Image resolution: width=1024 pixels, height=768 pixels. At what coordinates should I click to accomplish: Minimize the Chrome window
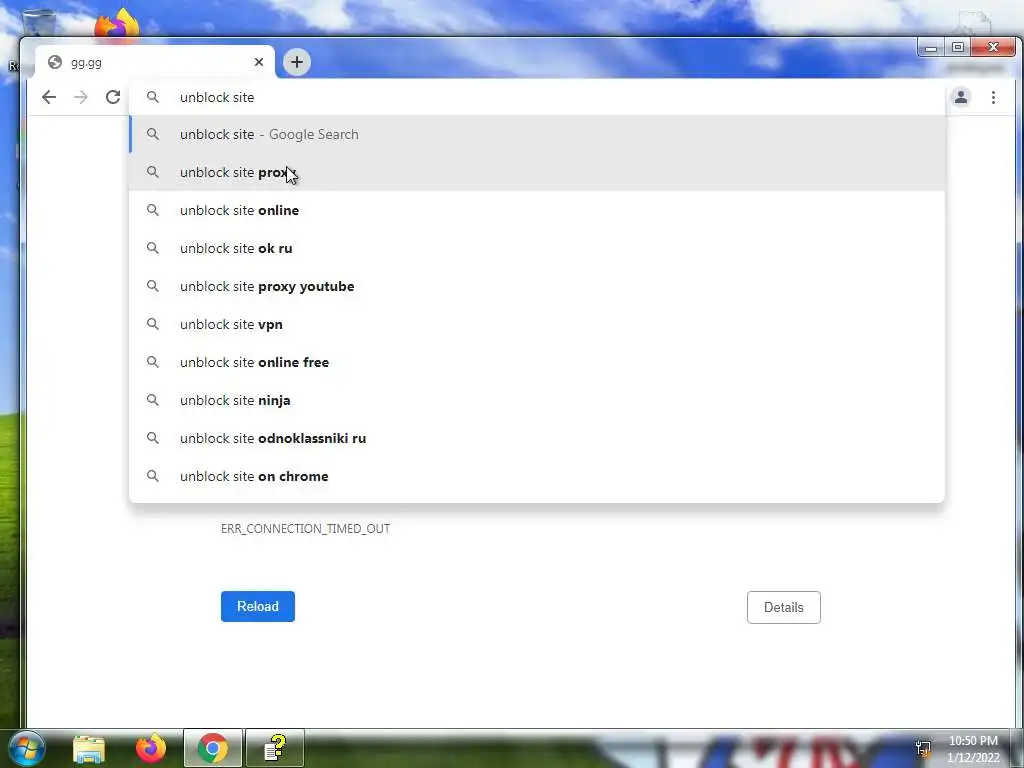931,48
